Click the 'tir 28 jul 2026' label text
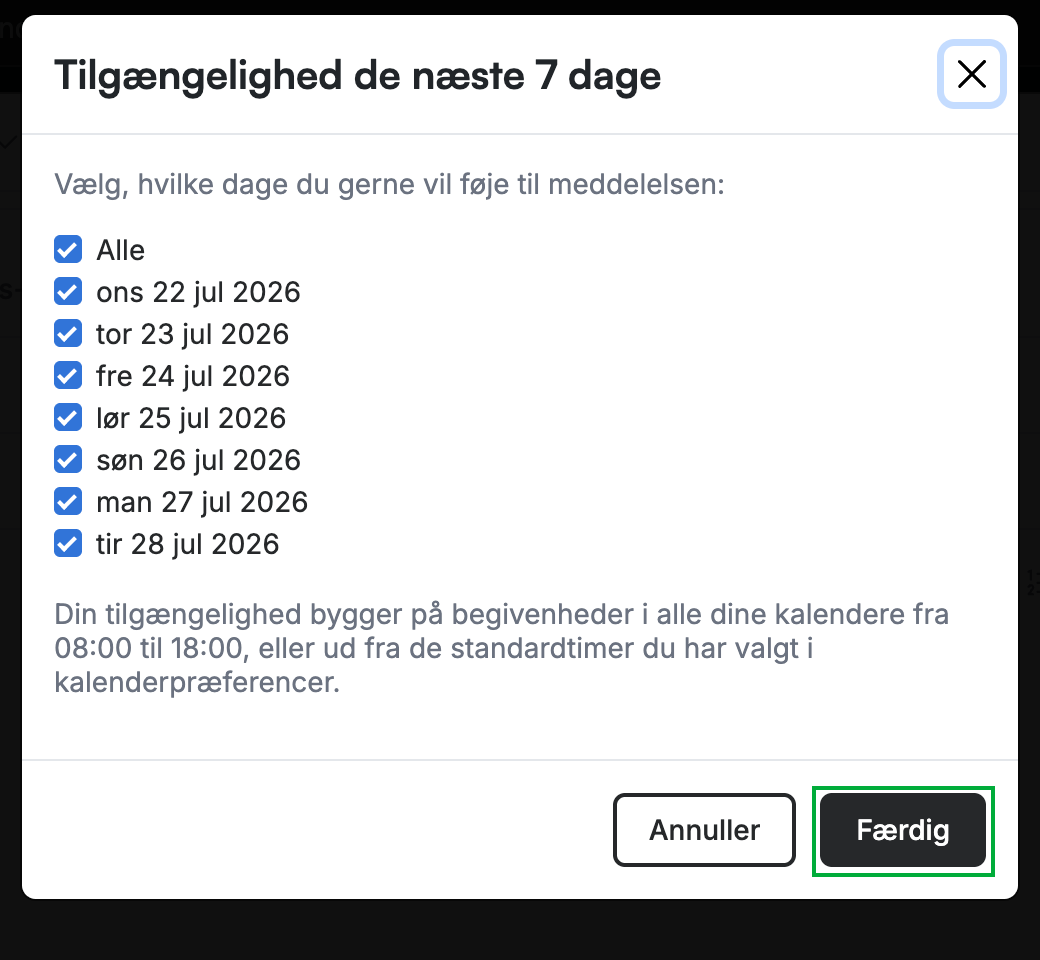This screenshot has height=960, width=1040. point(188,545)
